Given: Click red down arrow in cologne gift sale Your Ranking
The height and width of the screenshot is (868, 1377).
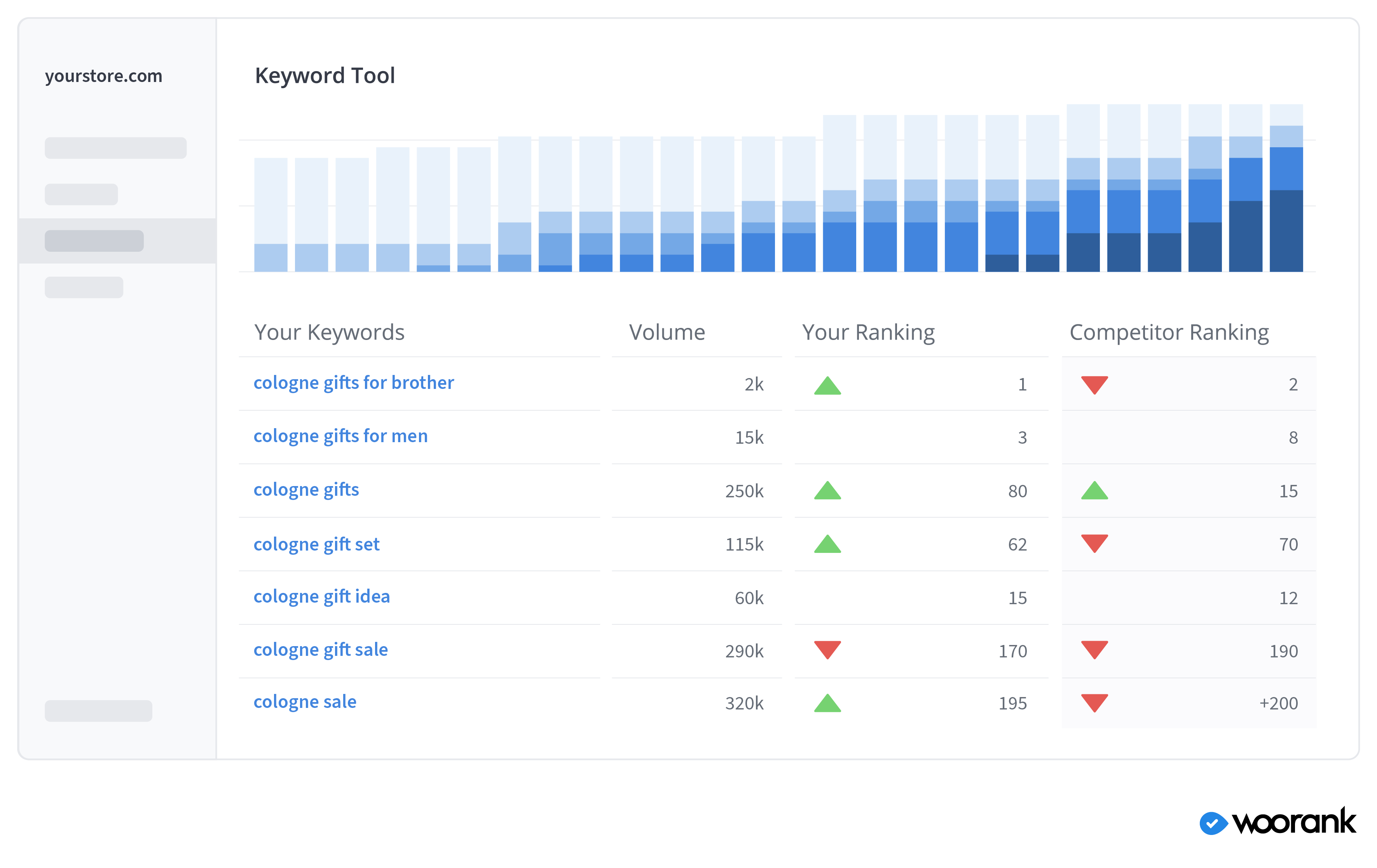Looking at the screenshot, I should pos(827,650).
